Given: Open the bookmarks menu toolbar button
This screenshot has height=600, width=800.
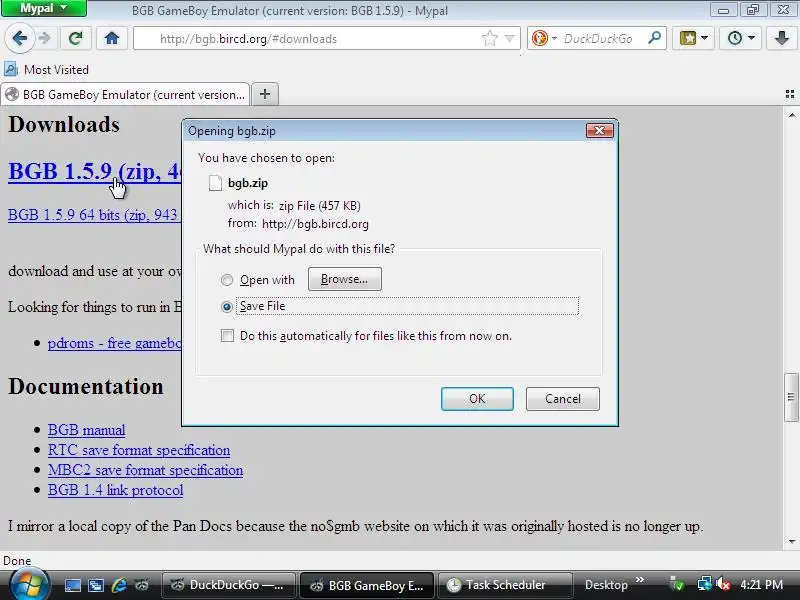Looking at the screenshot, I should [693, 38].
